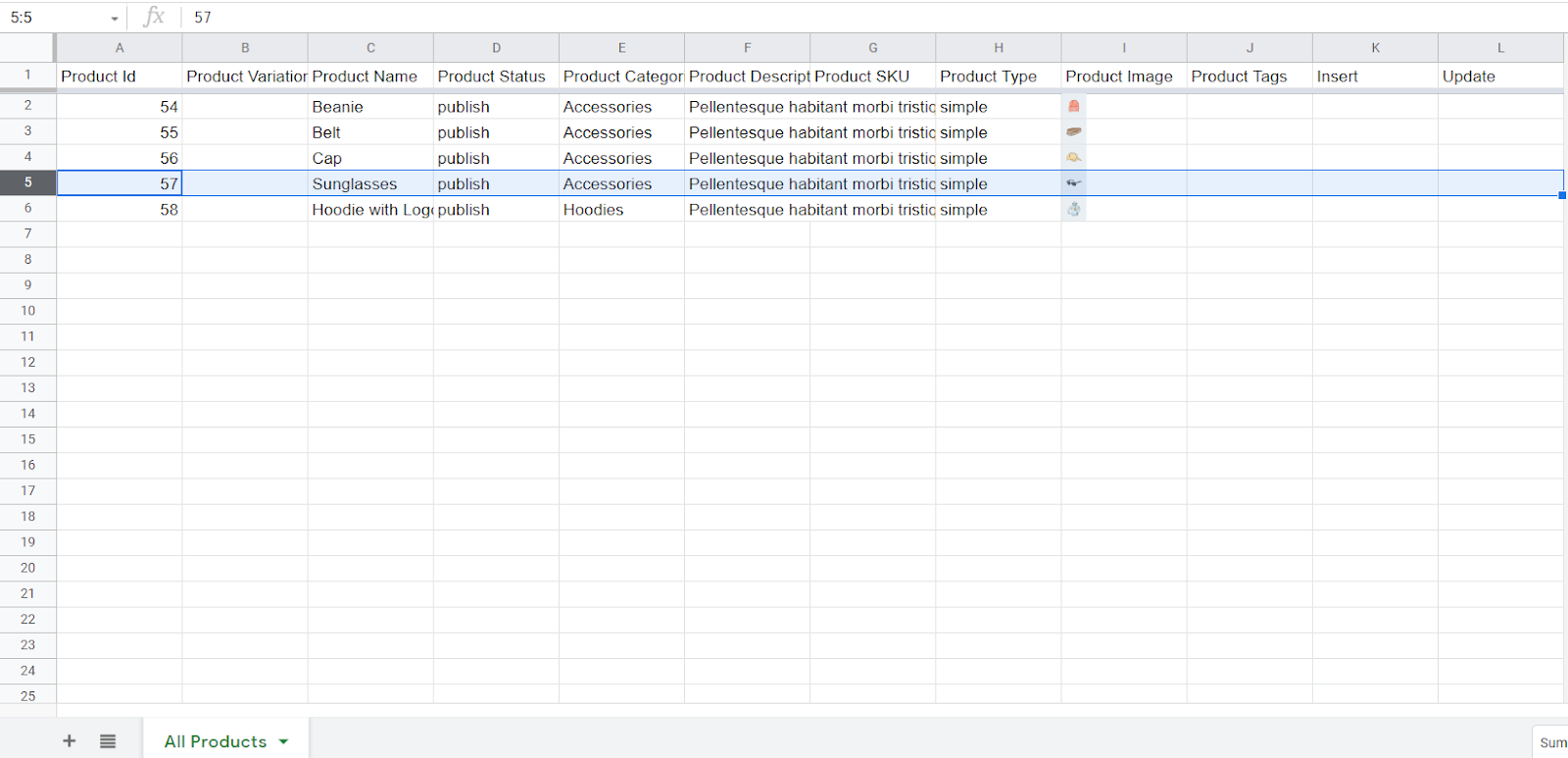Click the Hoodie with Logo image thumbnail
The height and width of the screenshot is (758, 1568).
1074,209
